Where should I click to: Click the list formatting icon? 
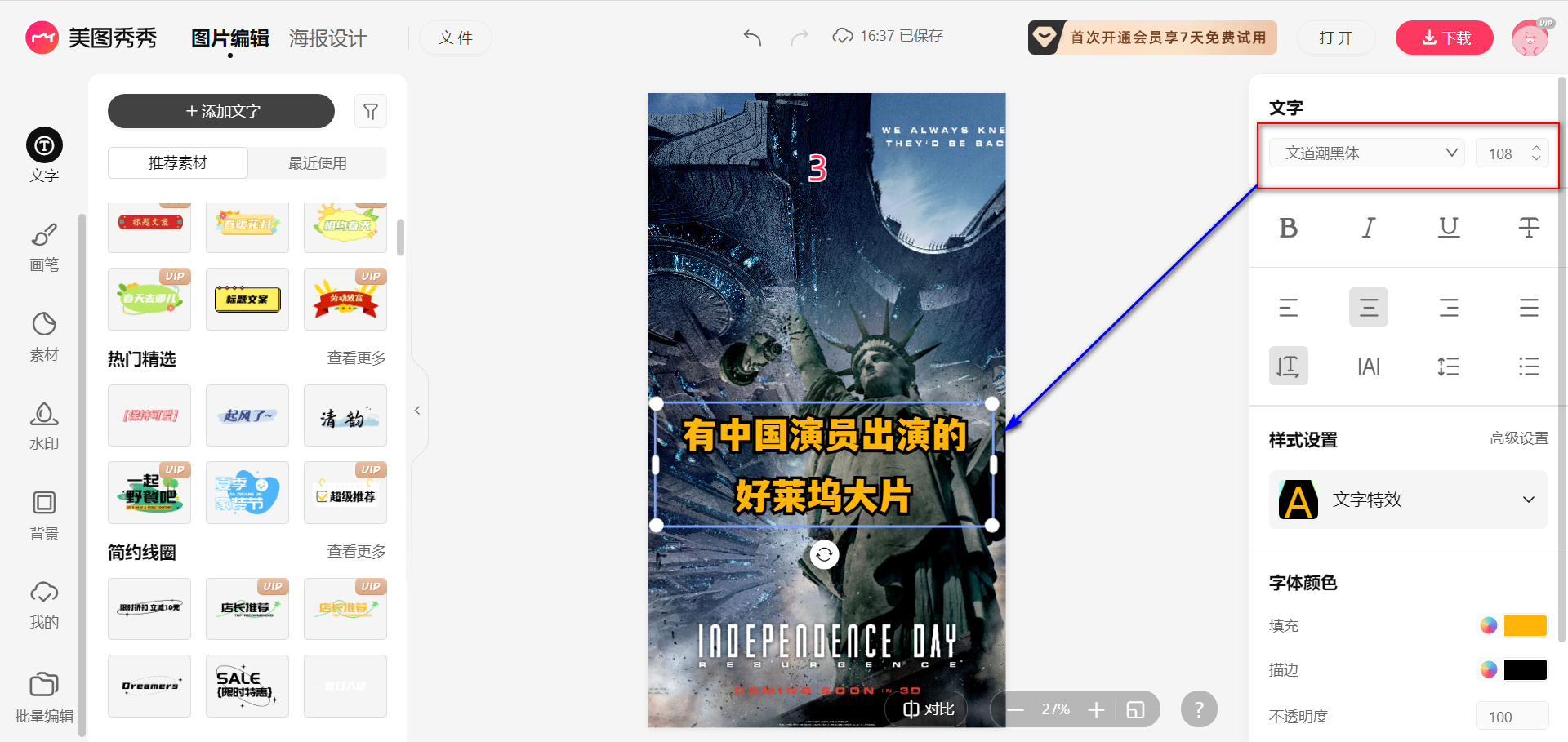pyautogui.click(x=1529, y=366)
